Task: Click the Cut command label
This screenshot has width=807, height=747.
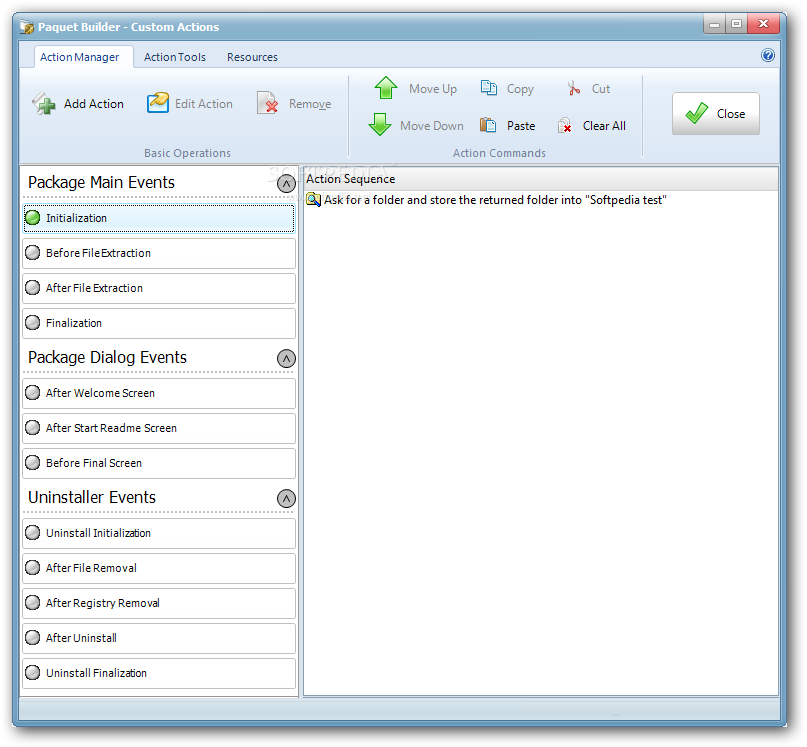Action: coord(601,89)
